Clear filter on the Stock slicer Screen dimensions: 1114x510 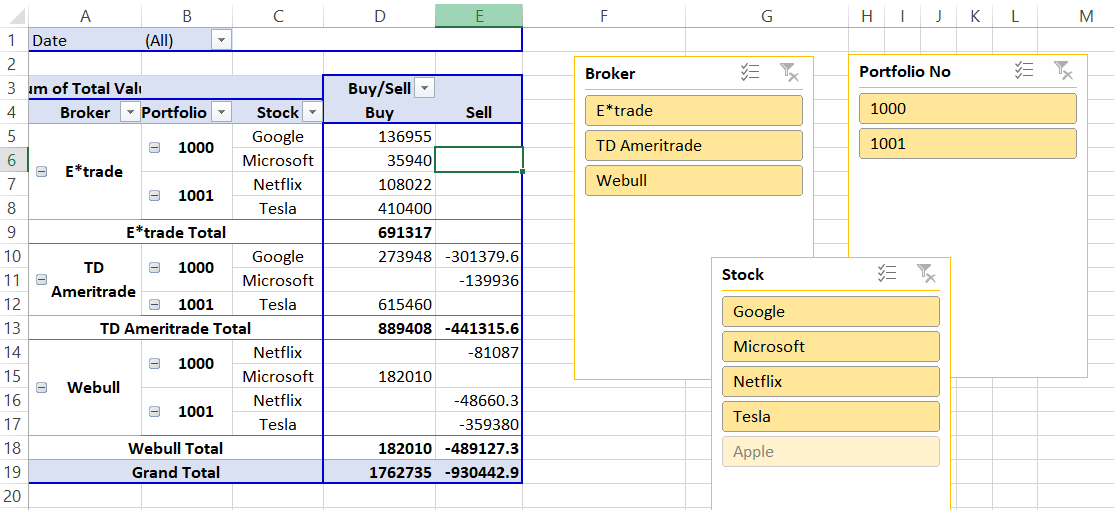coord(925,273)
